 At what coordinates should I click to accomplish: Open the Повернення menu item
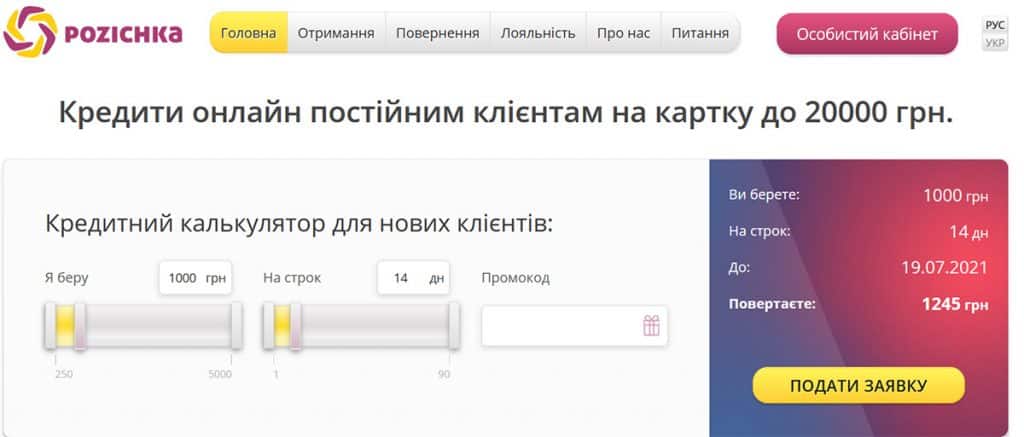(x=437, y=33)
